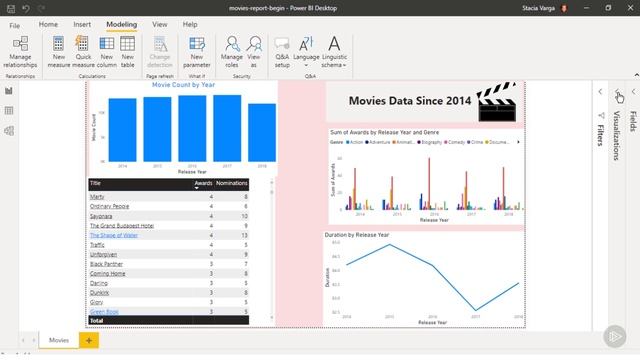
Task: Select the Modeling ribbon tab
Action: coord(122,24)
